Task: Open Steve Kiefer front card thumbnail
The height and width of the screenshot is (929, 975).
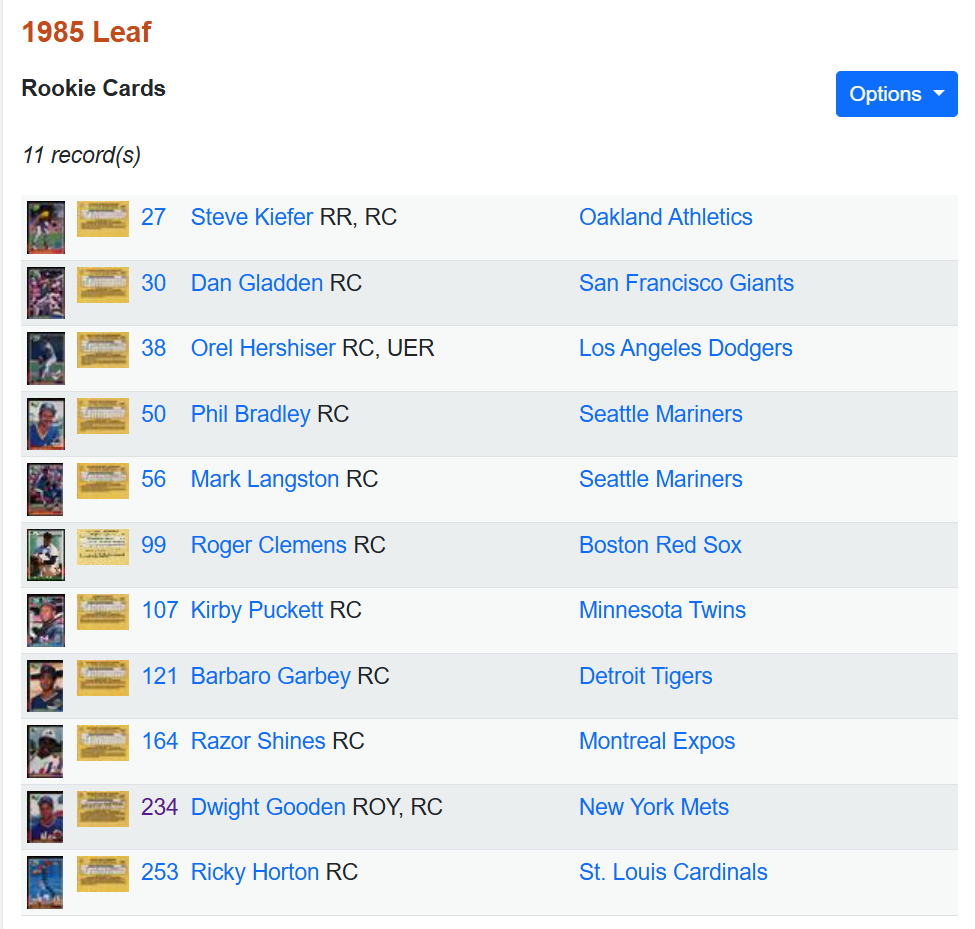Action: click(46, 228)
